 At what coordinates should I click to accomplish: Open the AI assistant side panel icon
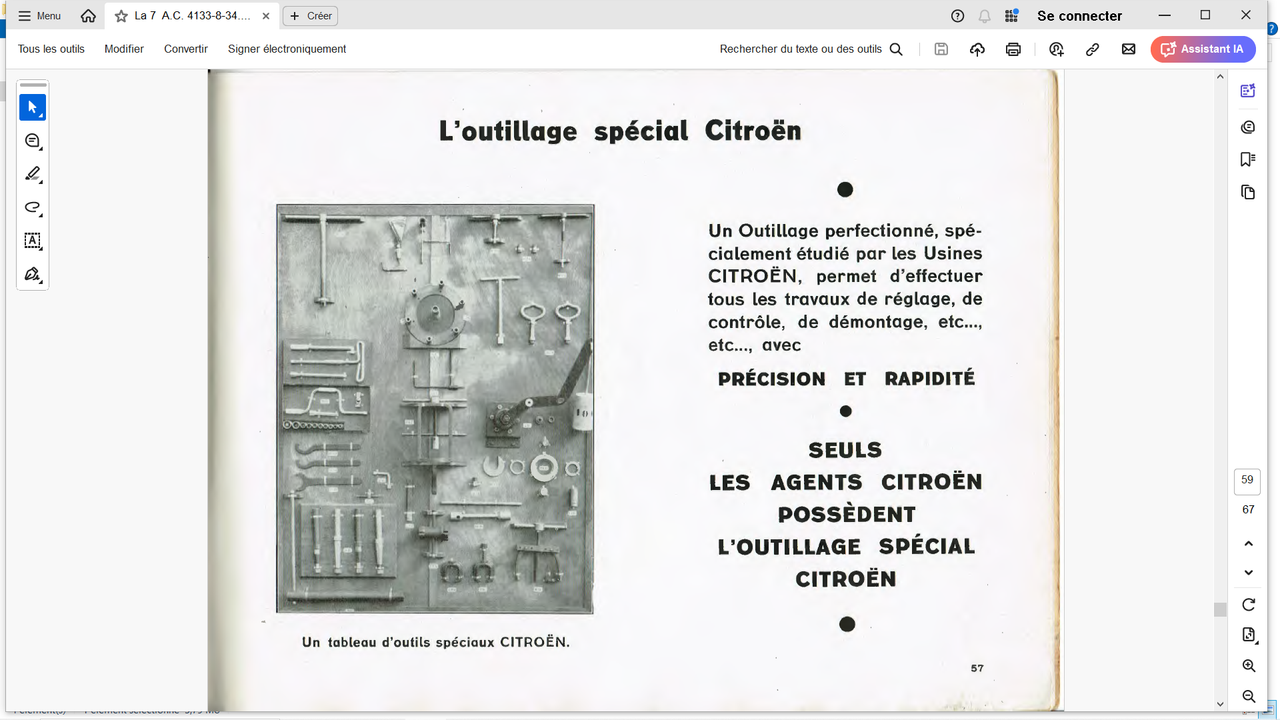(1248, 91)
